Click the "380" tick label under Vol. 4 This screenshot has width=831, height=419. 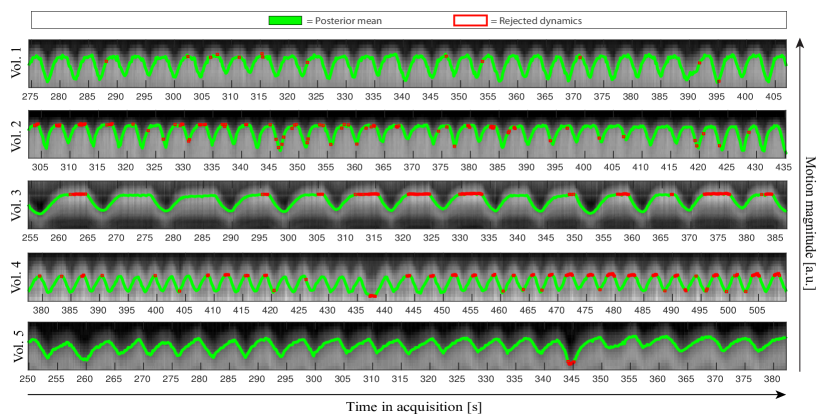pos(41,310)
